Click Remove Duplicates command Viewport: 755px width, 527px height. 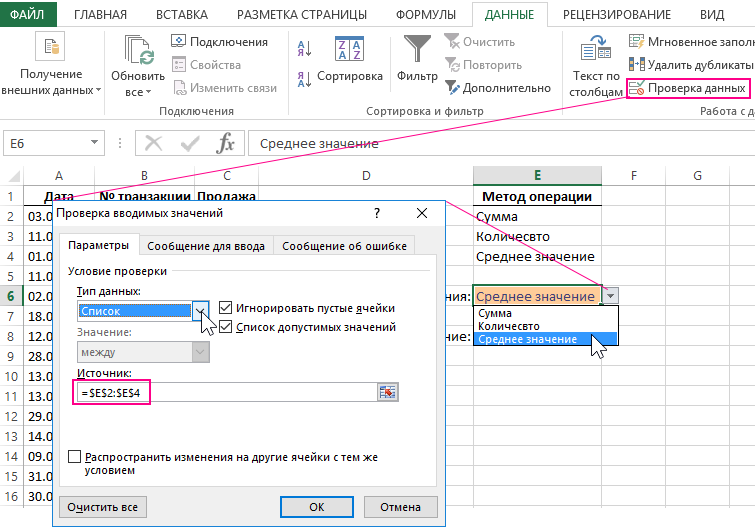690,65
